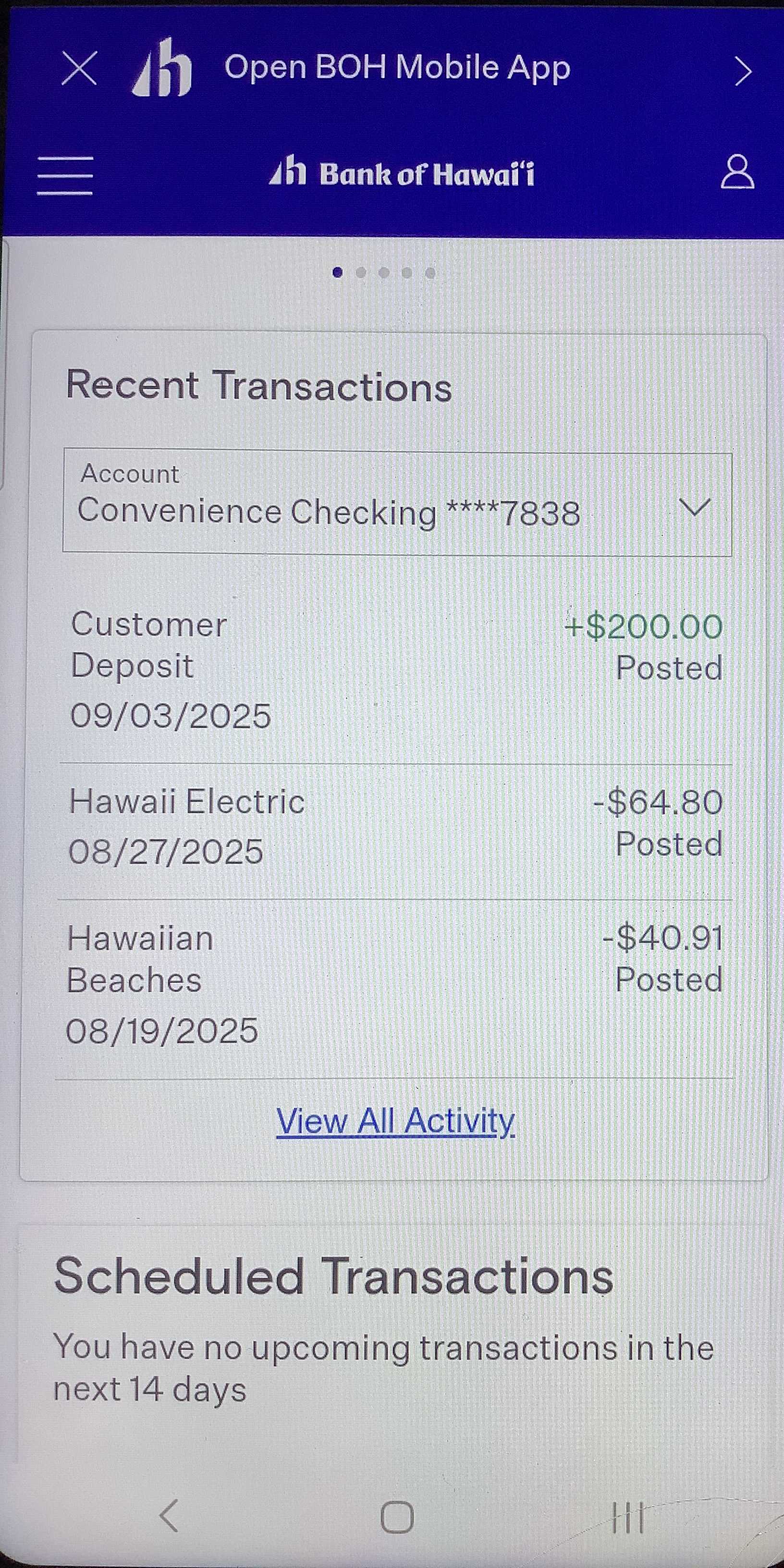Open the Hawaii Electric transaction

(x=396, y=825)
